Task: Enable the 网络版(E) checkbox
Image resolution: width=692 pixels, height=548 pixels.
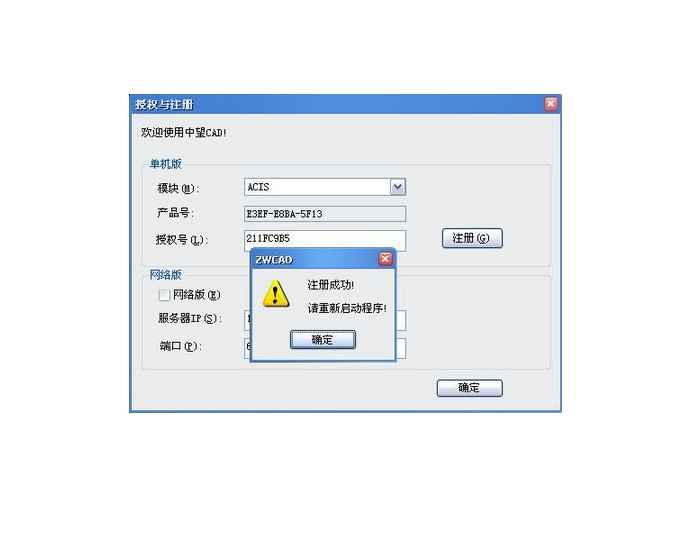Action: pos(164,295)
